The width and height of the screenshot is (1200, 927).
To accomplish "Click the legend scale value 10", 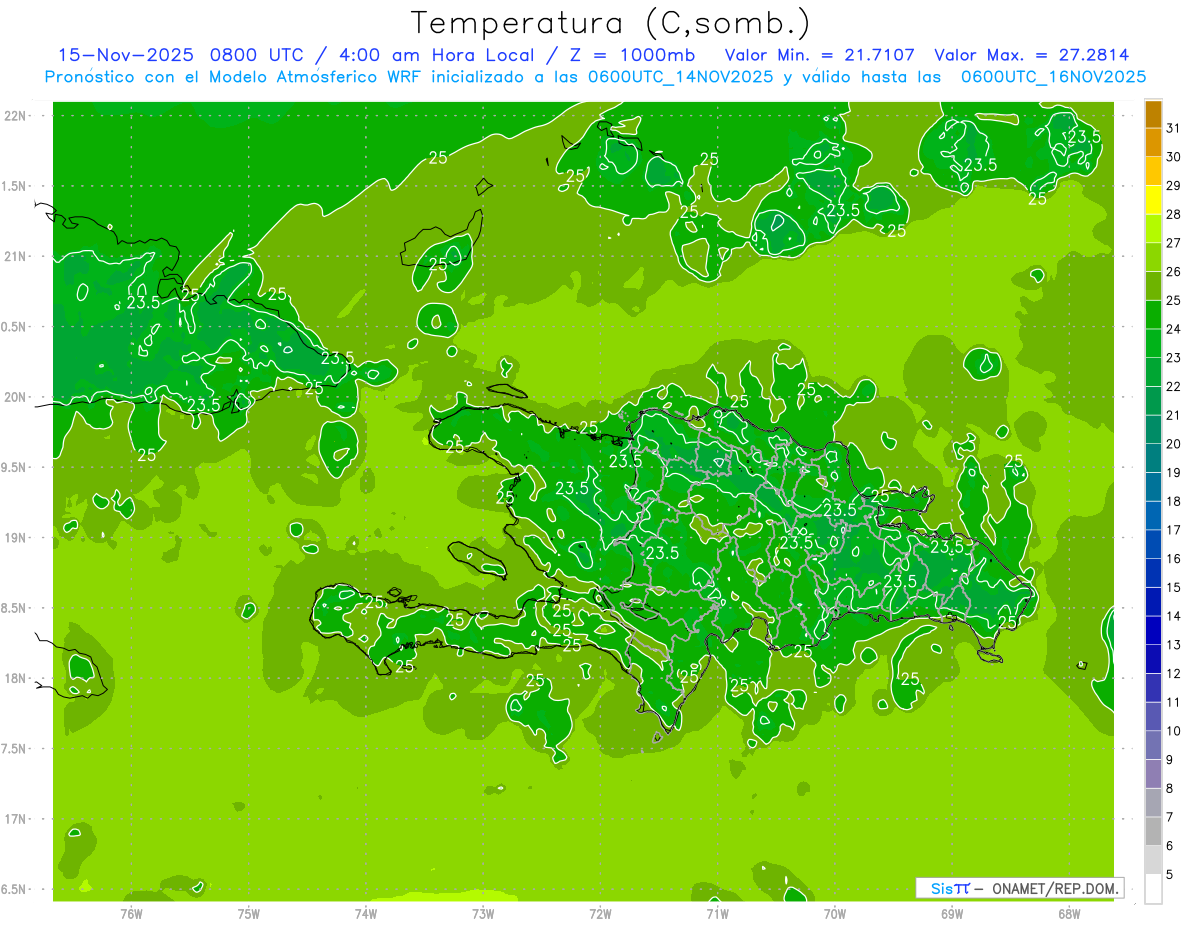I will click(x=1174, y=731).
